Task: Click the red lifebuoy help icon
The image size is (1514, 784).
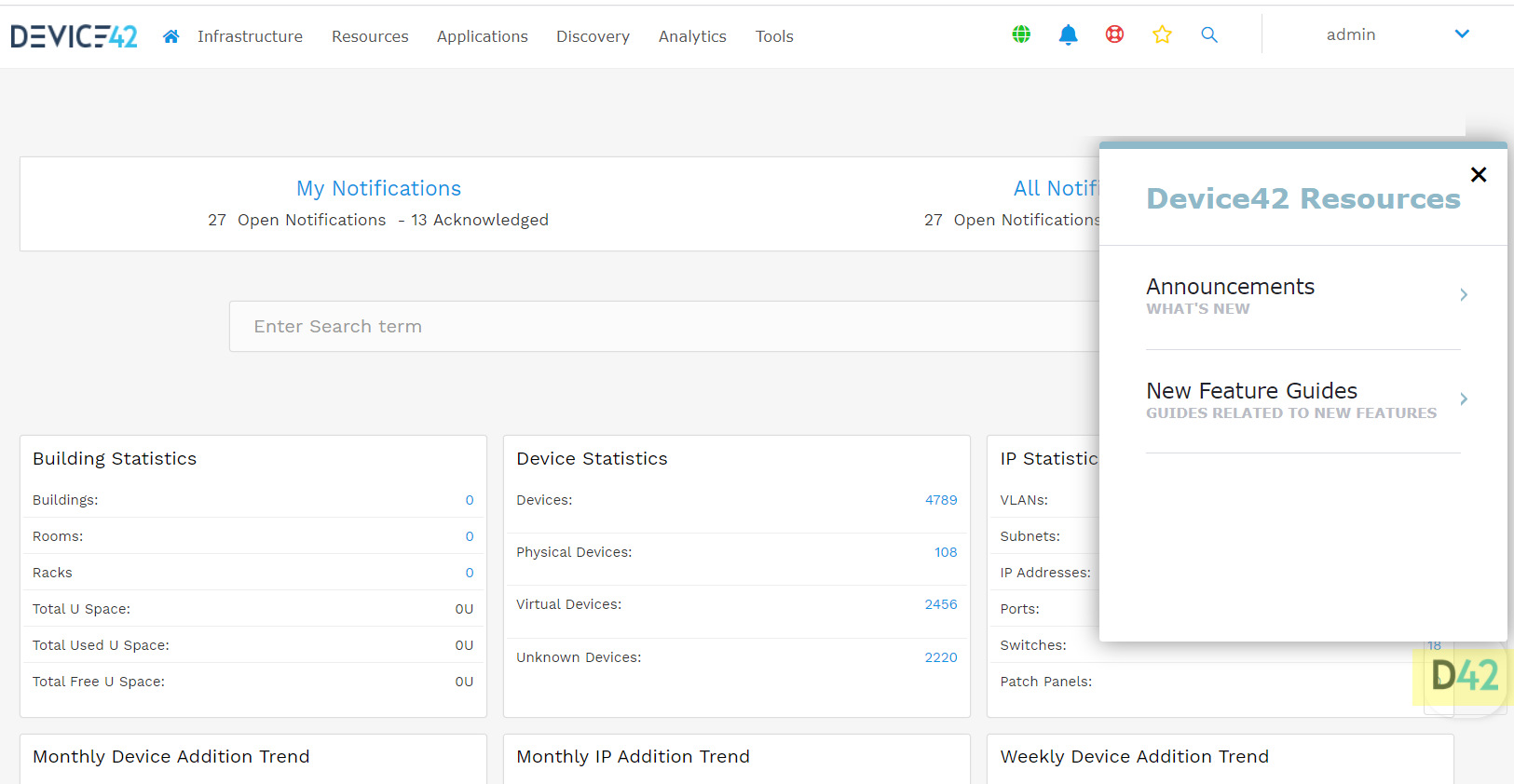Action: click(1114, 34)
